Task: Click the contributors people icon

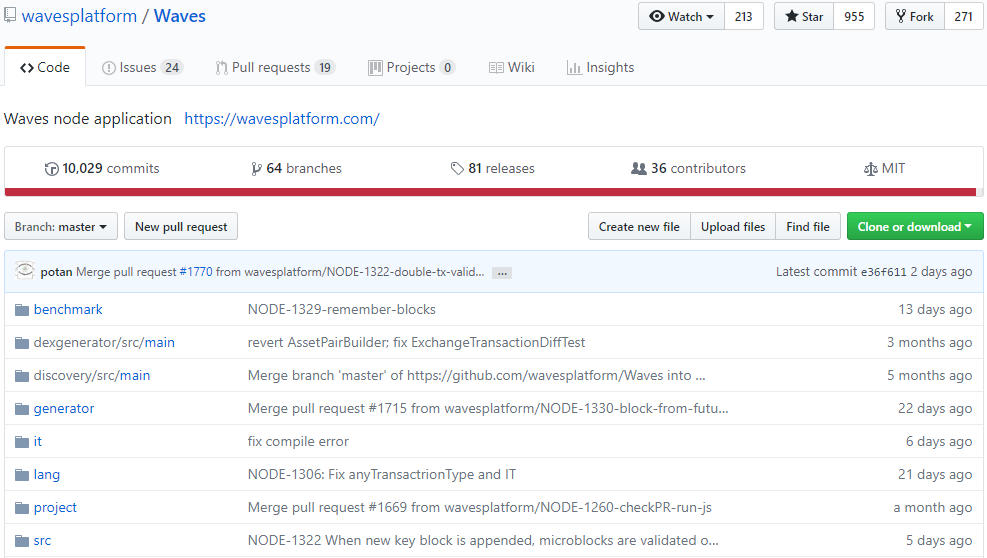Action: (x=639, y=169)
